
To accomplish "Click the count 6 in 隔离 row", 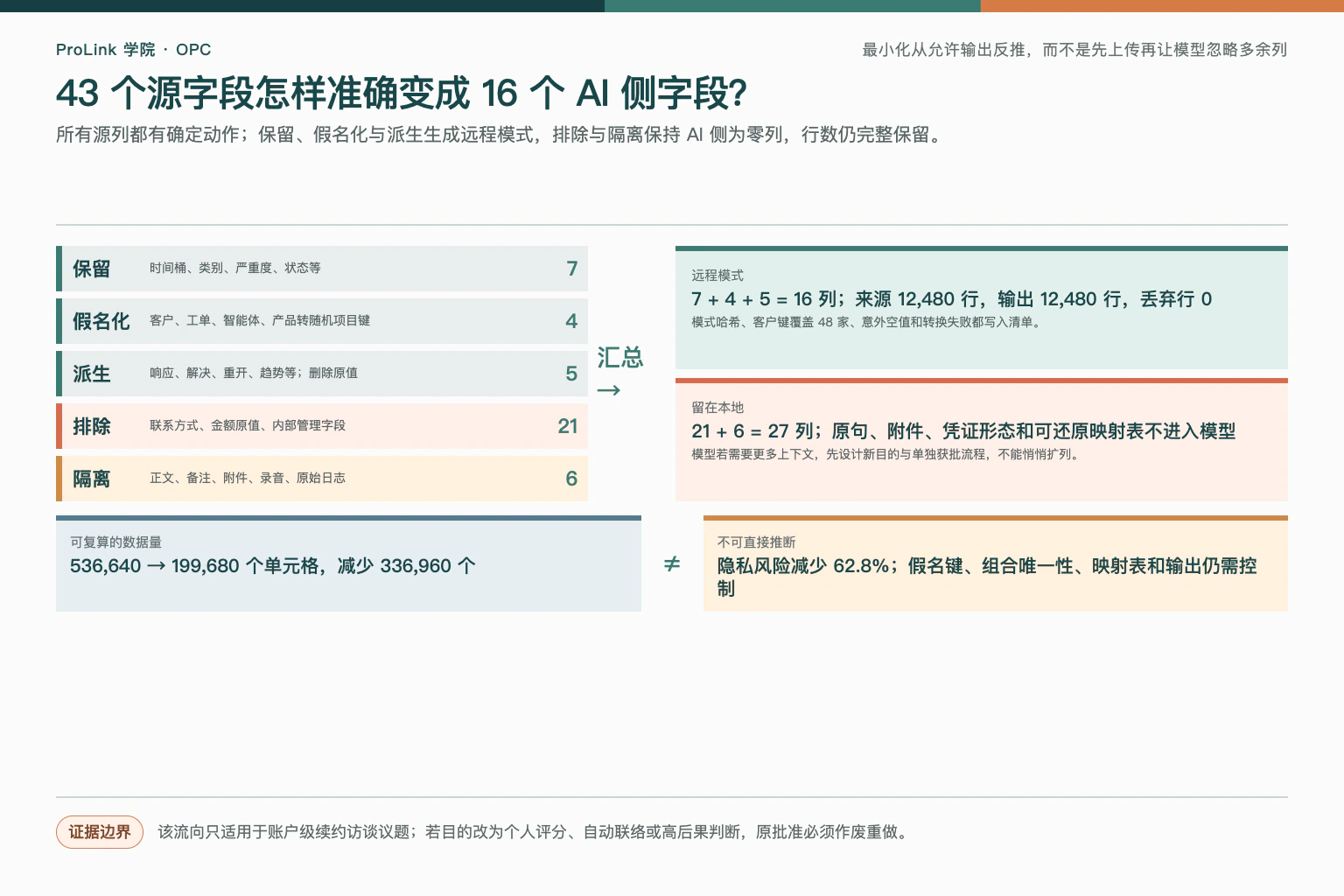I will [x=571, y=479].
